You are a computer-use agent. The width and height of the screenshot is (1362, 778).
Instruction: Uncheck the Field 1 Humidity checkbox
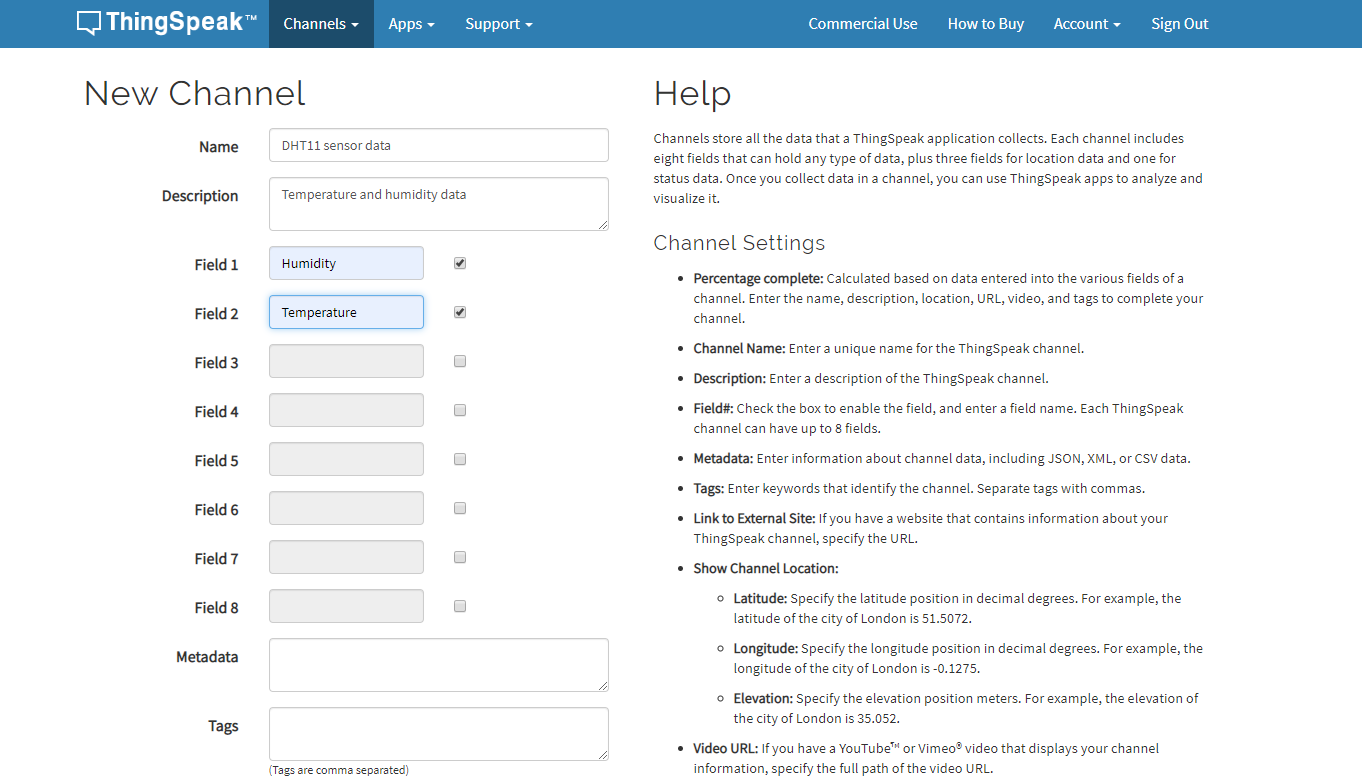[460, 263]
